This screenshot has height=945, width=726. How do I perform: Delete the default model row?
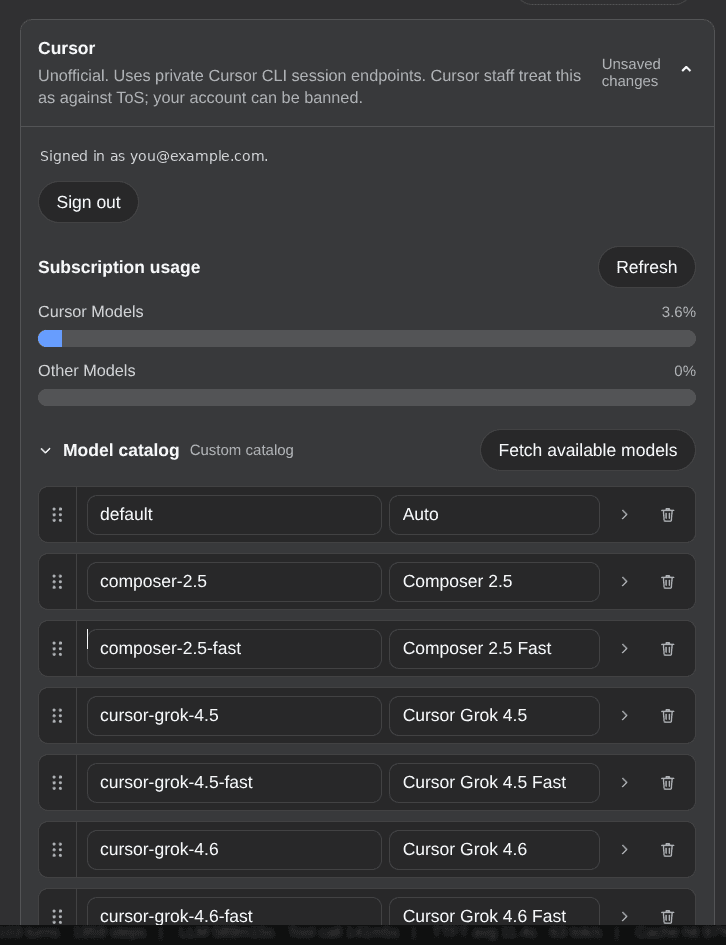[x=667, y=515]
